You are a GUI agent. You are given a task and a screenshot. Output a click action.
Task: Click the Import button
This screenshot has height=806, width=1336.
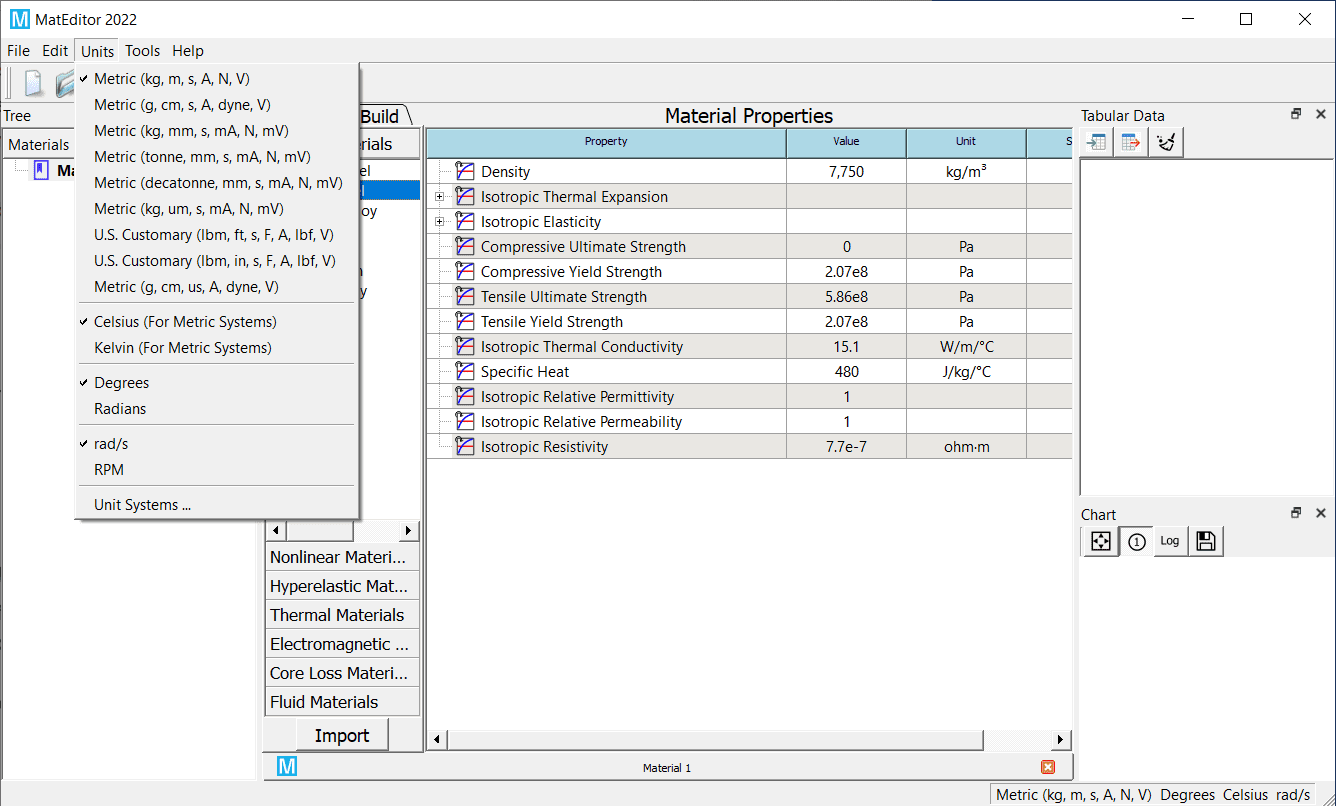coord(342,736)
